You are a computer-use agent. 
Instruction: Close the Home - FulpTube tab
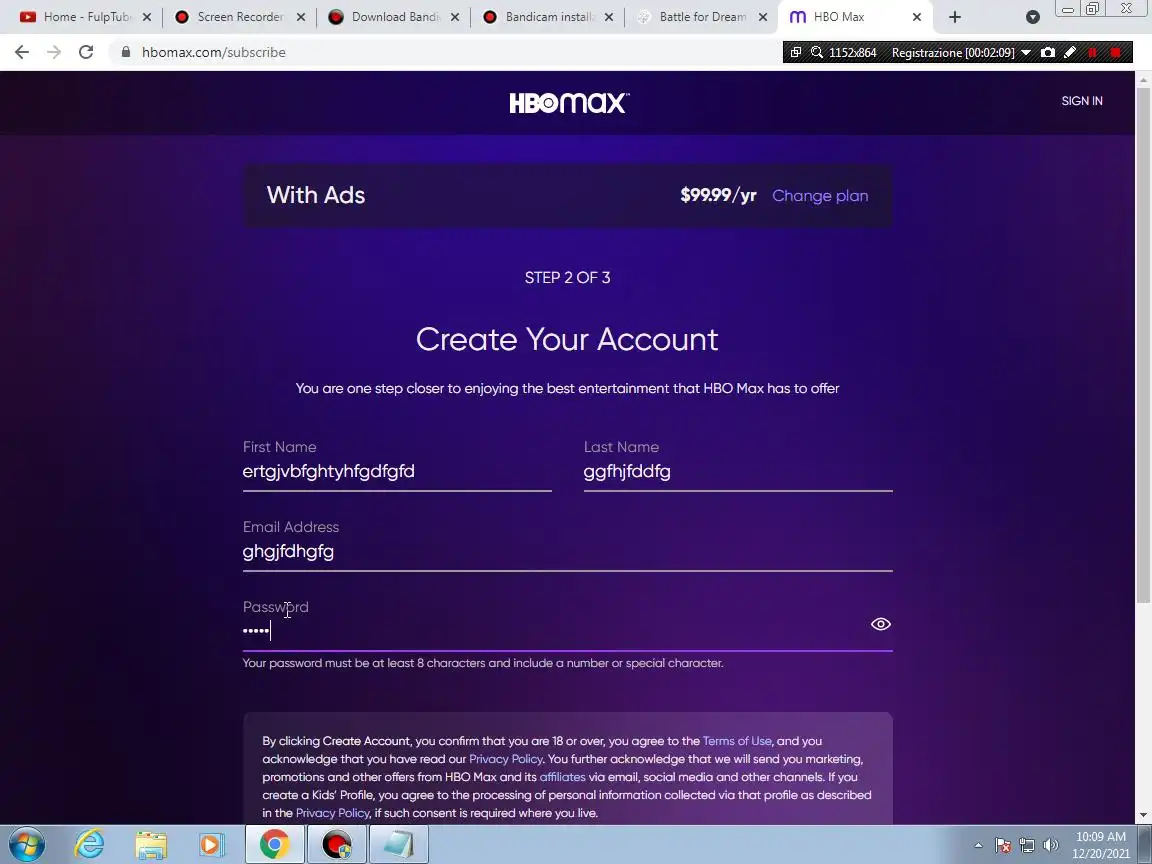146,17
